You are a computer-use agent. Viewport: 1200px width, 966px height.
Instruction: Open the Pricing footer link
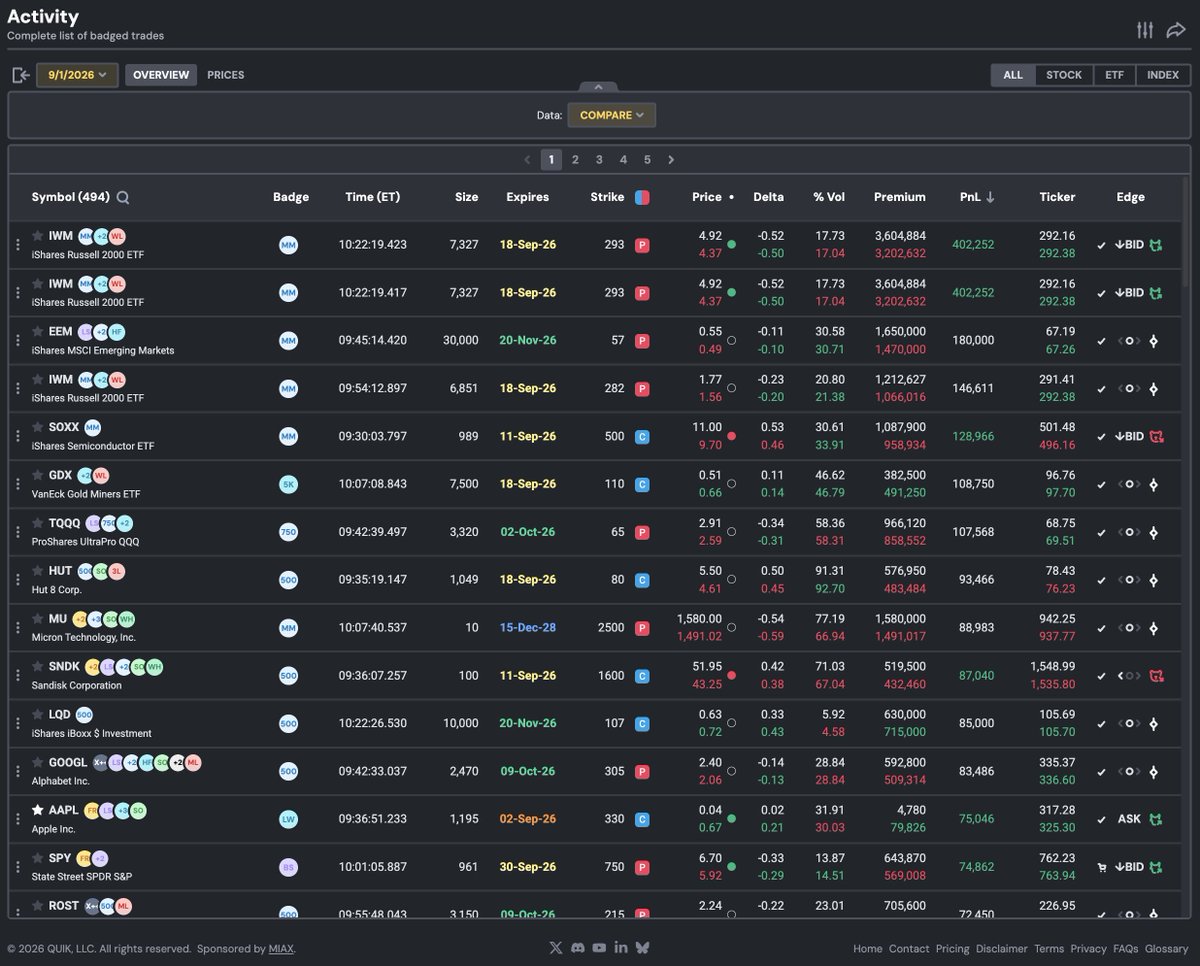click(x=952, y=949)
